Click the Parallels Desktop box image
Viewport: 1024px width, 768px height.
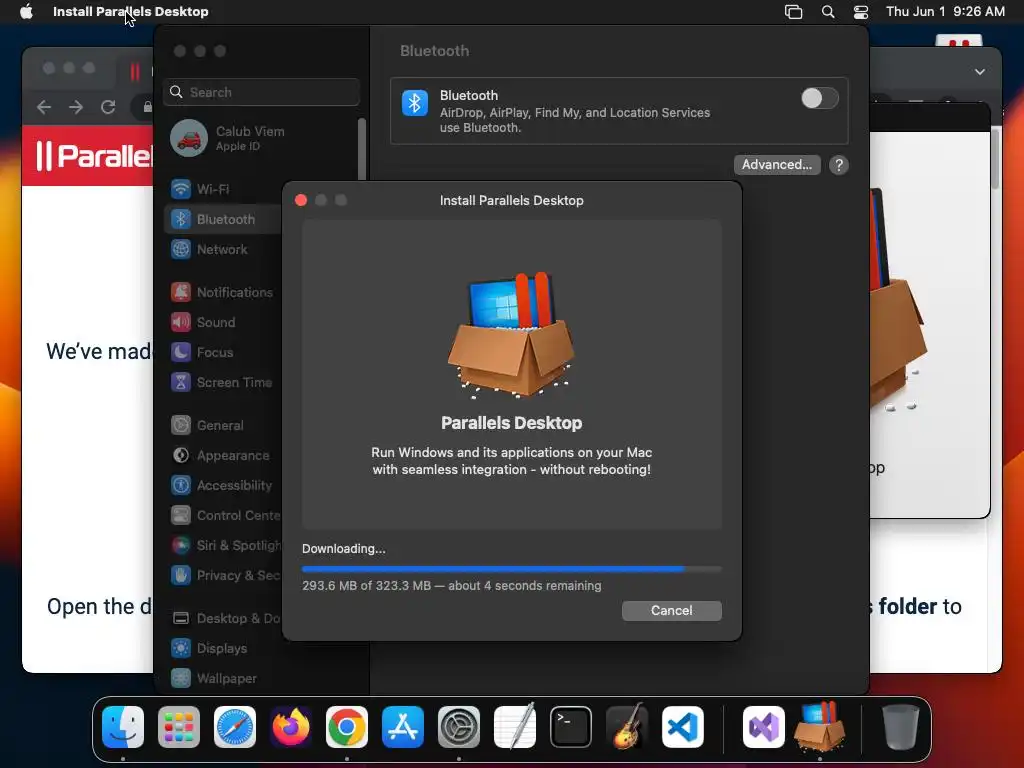[511, 335]
